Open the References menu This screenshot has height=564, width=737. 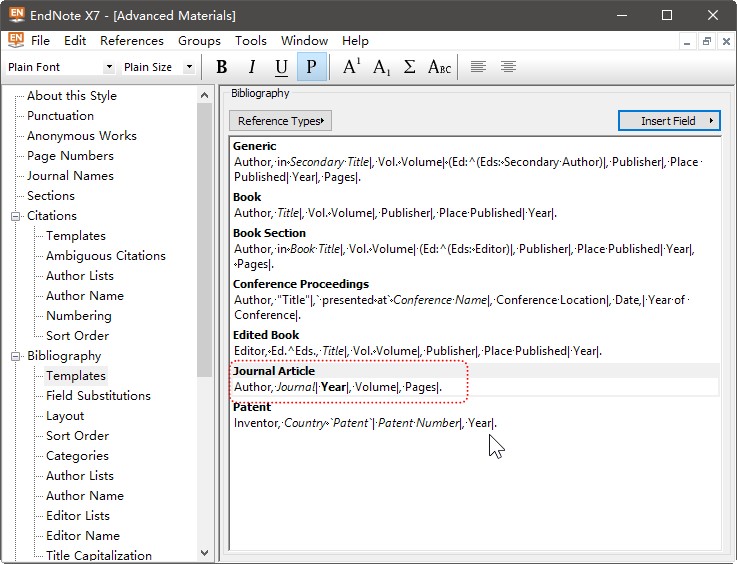pos(131,41)
